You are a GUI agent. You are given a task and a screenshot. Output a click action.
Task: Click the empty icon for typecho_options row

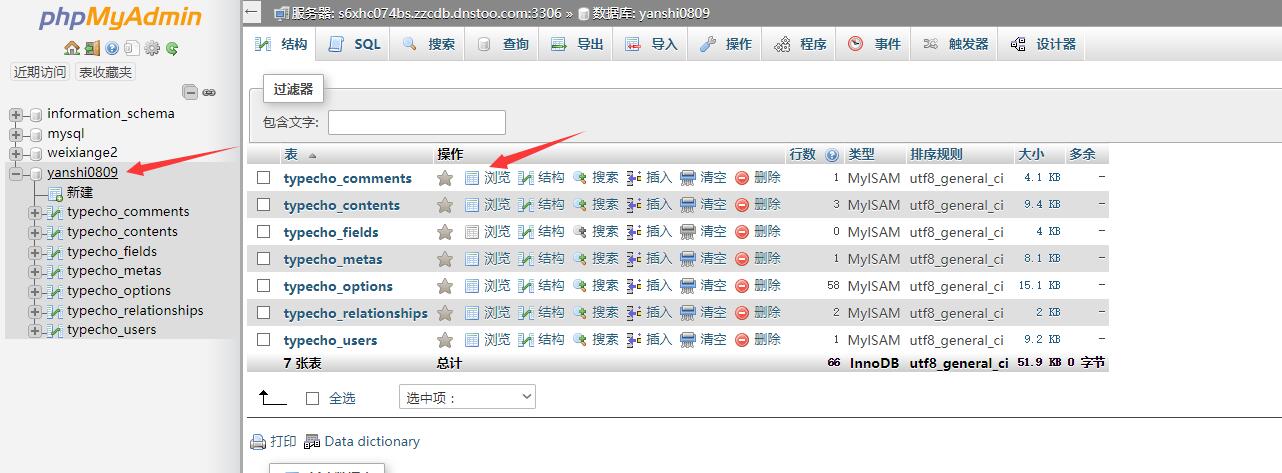pos(688,286)
